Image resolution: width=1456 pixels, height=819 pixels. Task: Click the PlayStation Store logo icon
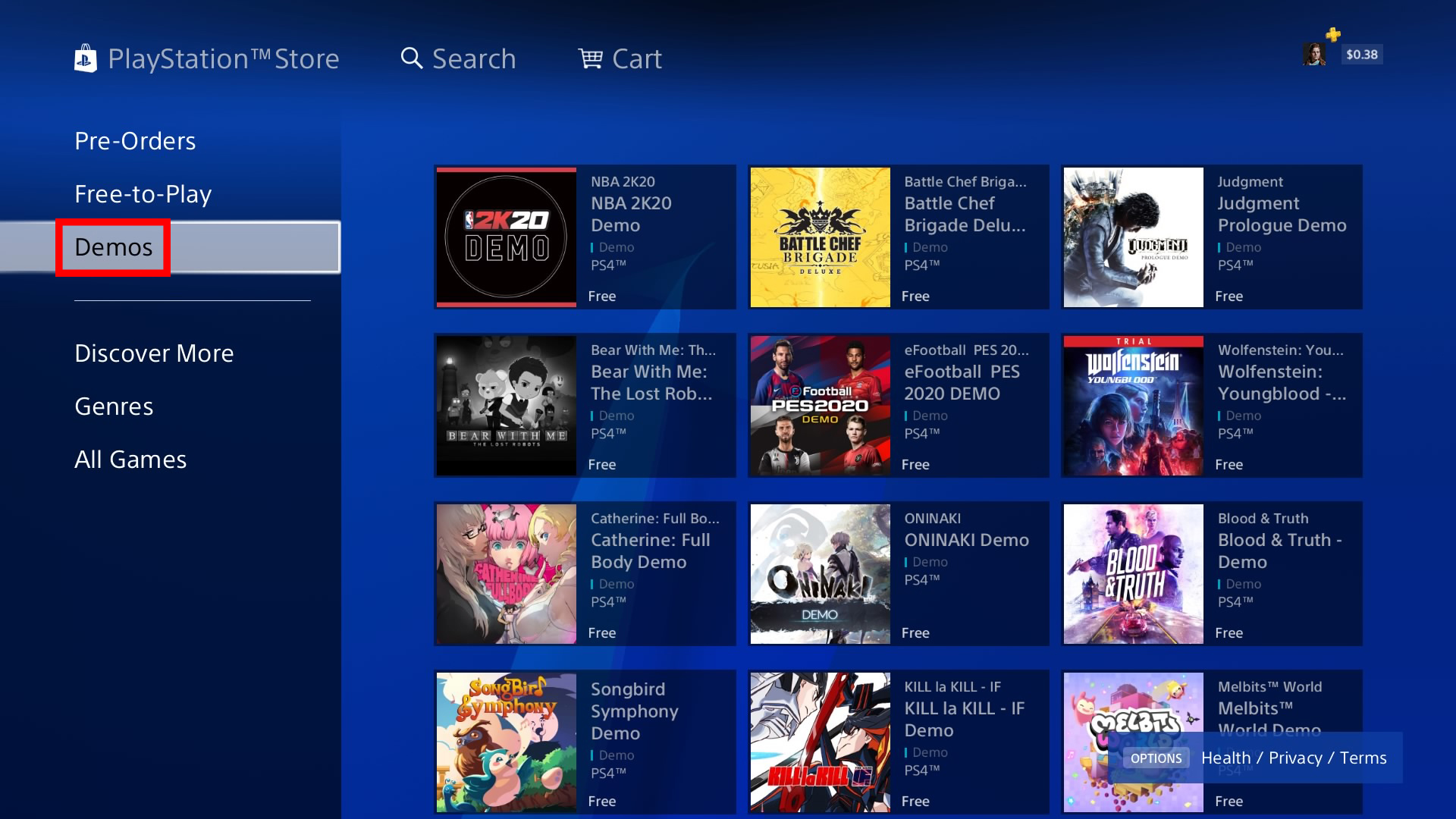(x=86, y=57)
